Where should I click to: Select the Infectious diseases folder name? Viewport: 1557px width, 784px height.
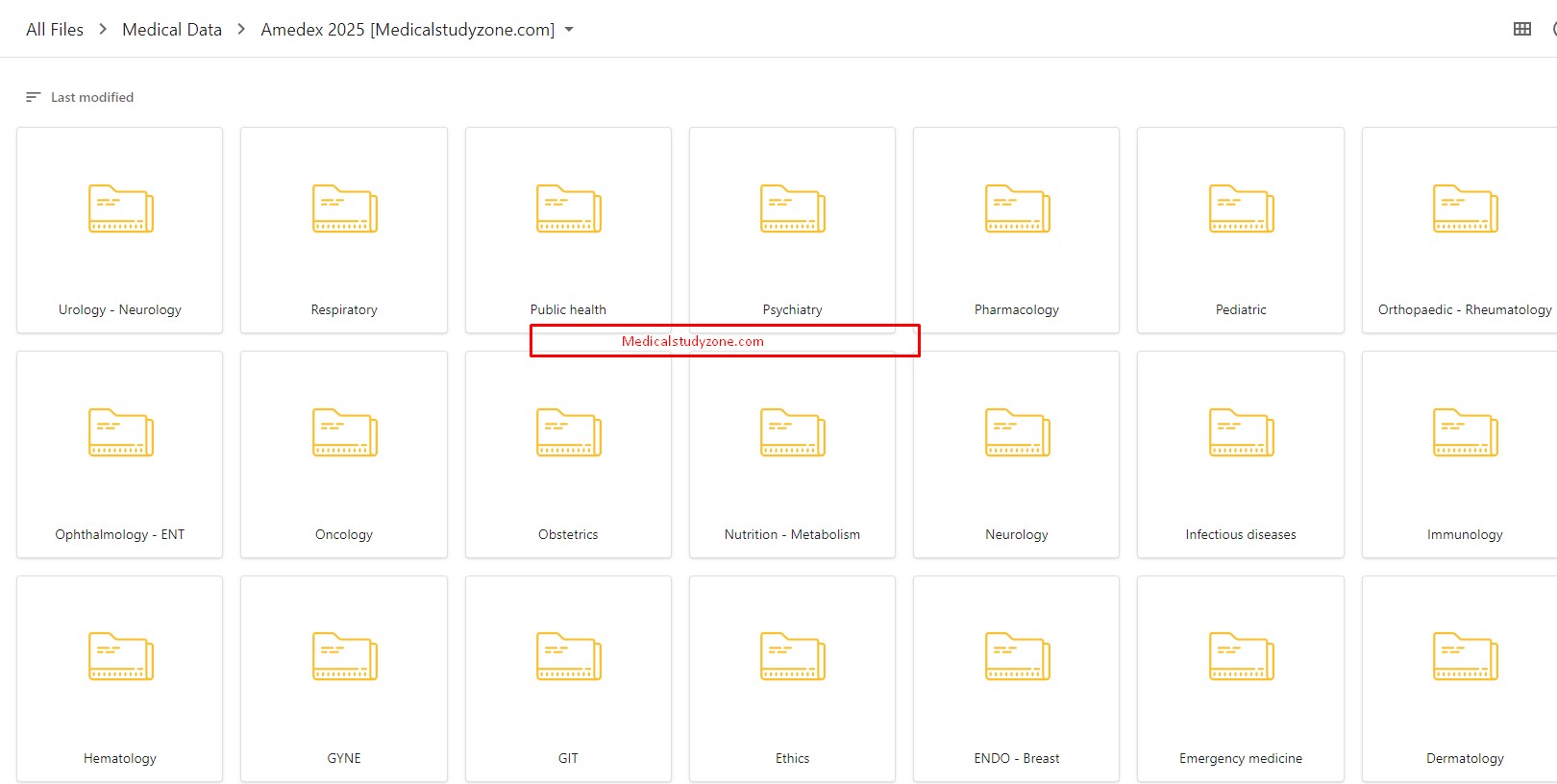[1241, 534]
